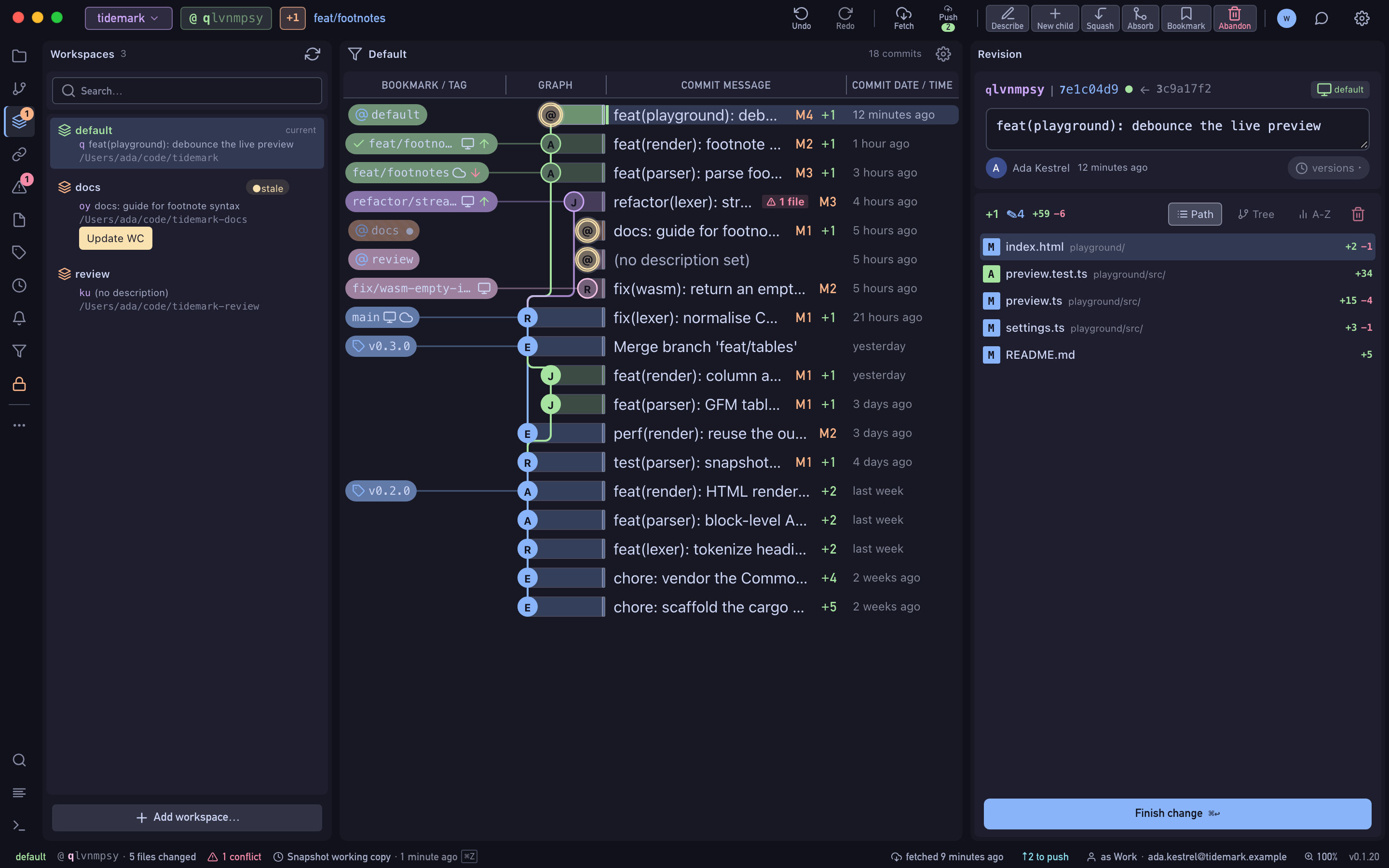Add a Bookmark to revision
Image resolution: width=1389 pixels, height=868 pixels.
(x=1186, y=18)
